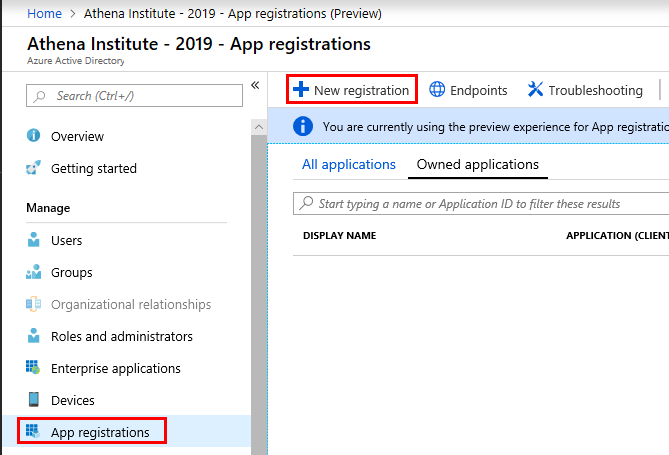
Task: Open Users under Manage
Action: click(x=67, y=240)
